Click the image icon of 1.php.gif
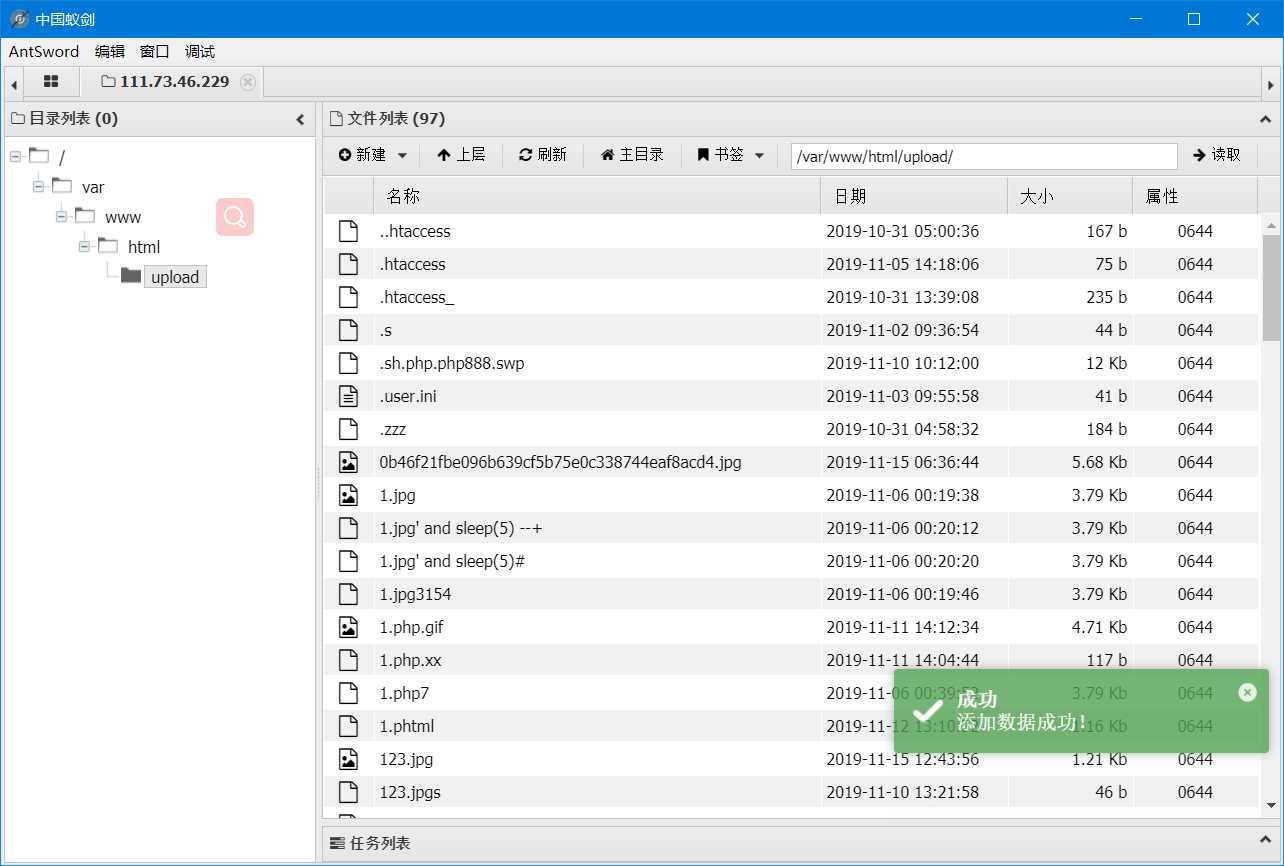Viewport: 1284px width, 866px height. [348, 627]
